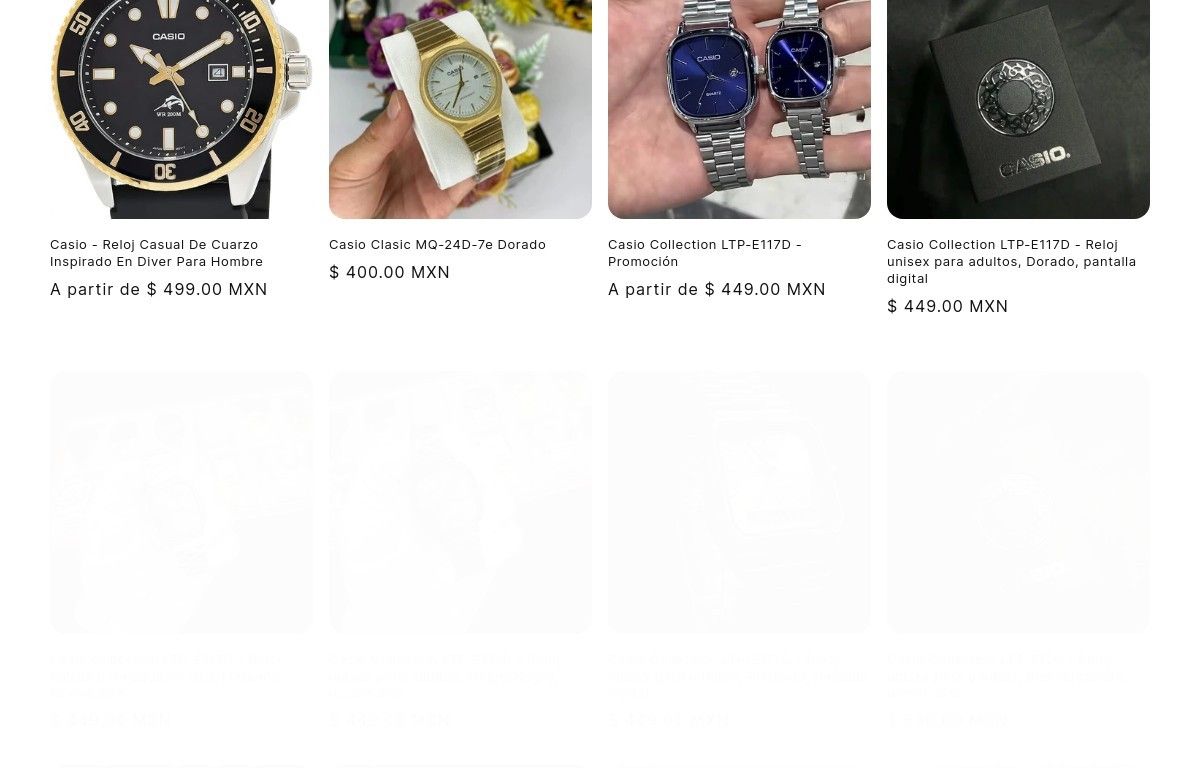Open faded square-watch image beneath LTP-E117D Promoción
Viewport: 1200px width, 768px height.
click(x=739, y=502)
